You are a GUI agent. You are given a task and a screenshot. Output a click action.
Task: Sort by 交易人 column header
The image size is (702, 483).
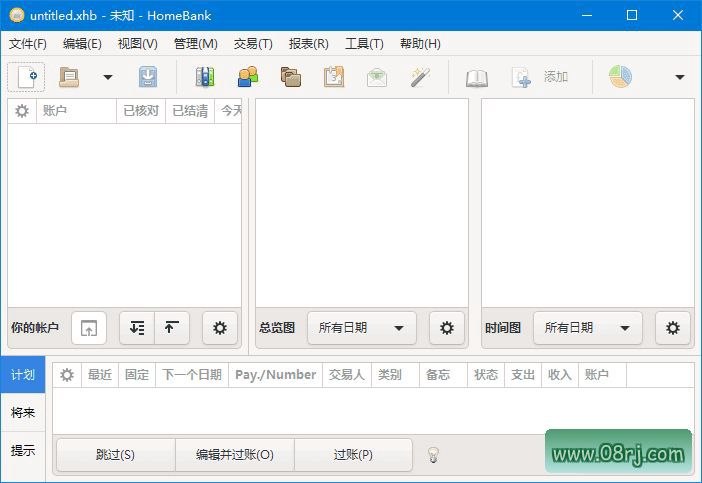pyautogui.click(x=347, y=375)
